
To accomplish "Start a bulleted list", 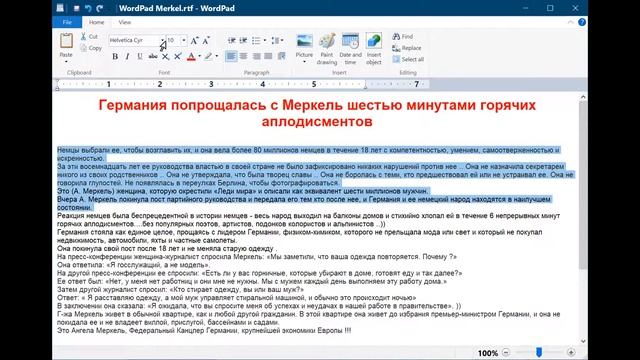I will 256,40.
